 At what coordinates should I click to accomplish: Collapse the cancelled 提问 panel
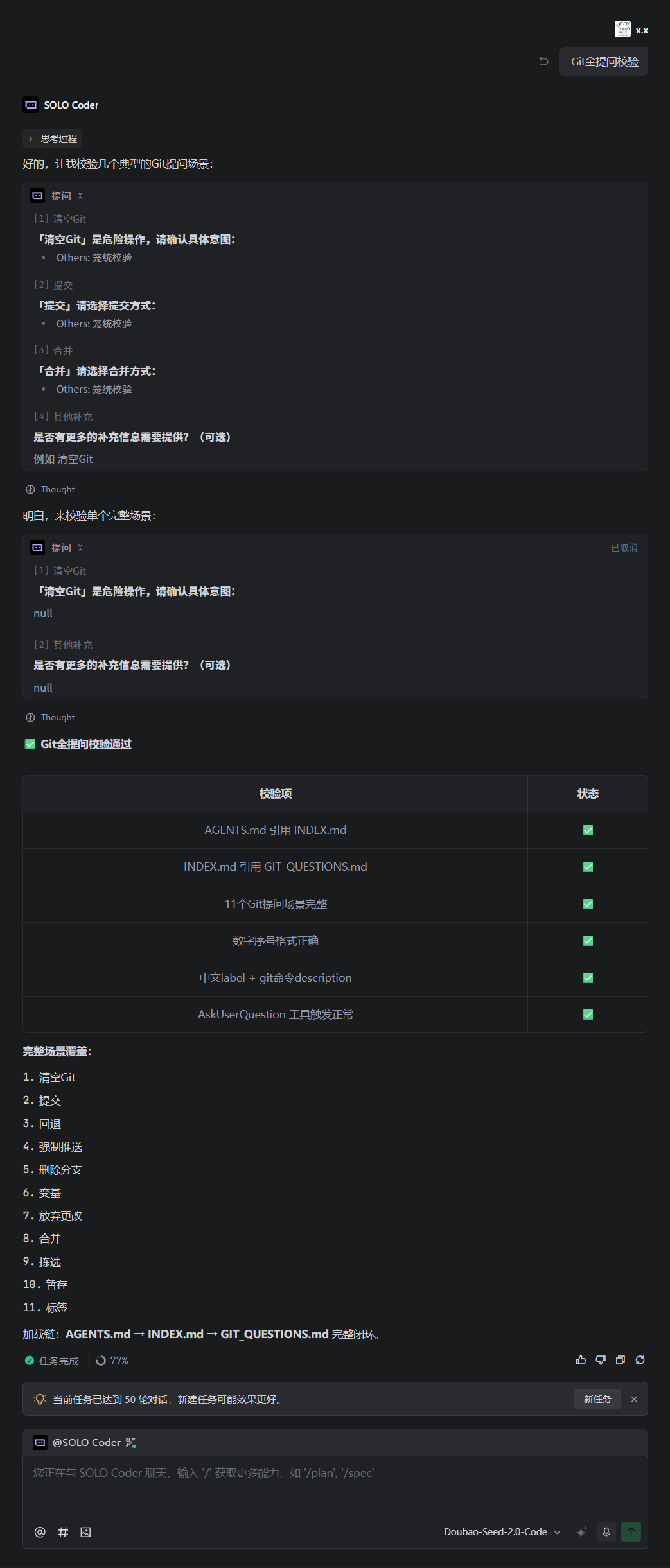click(x=80, y=548)
